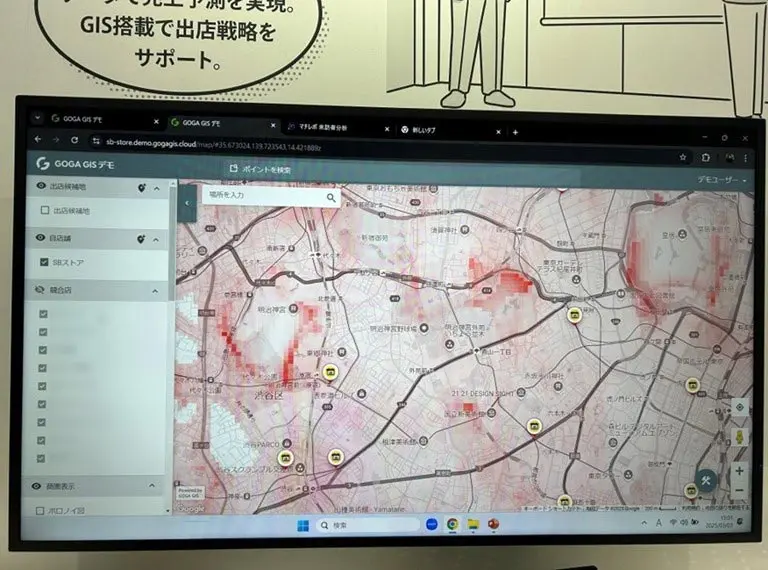Image resolution: width=768 pixels, height=570 pixels.
Task: Reload the page with refresh icon
Action: (x=74, y=140)
